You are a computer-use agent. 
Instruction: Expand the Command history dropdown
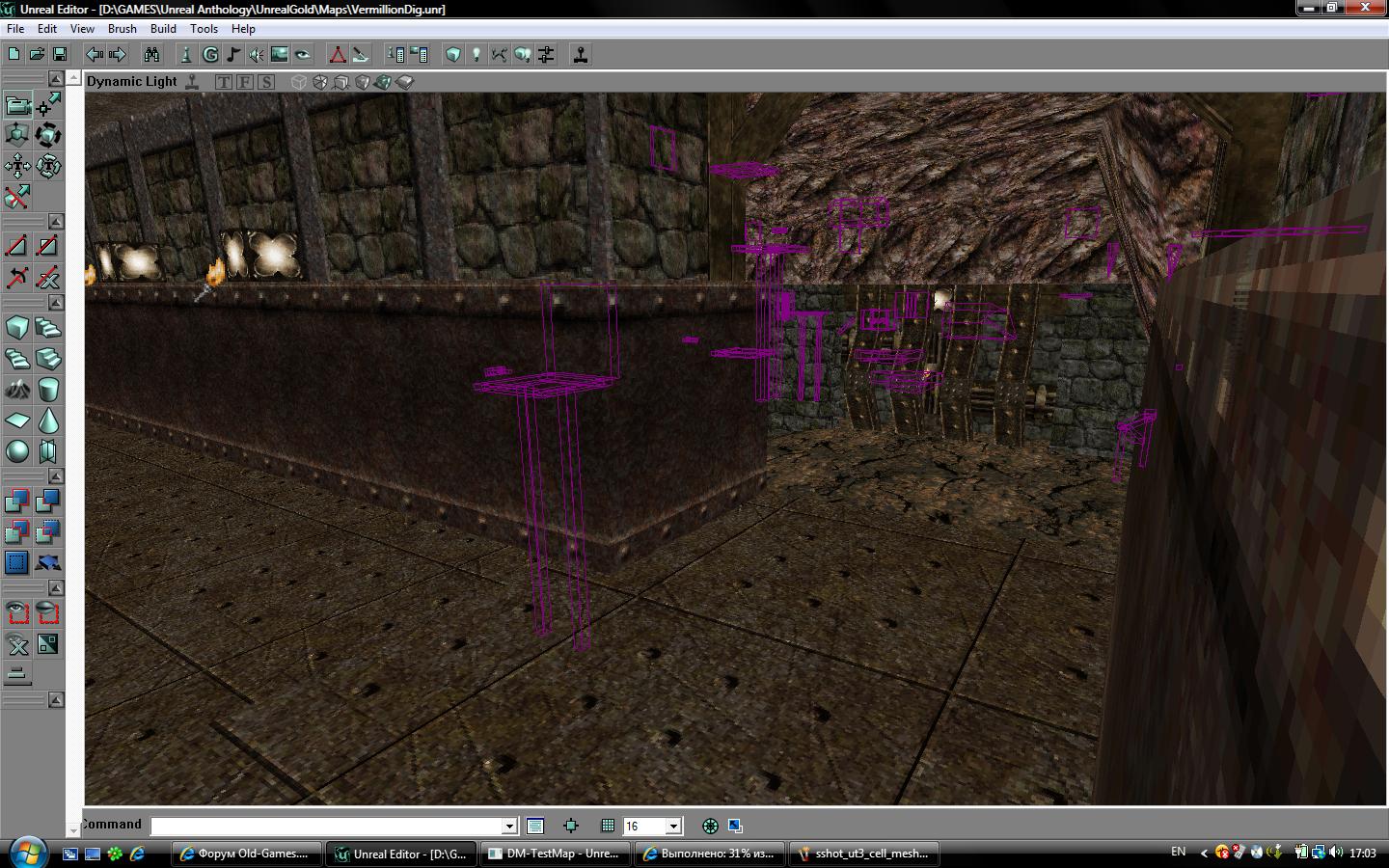tap(509, 827)
